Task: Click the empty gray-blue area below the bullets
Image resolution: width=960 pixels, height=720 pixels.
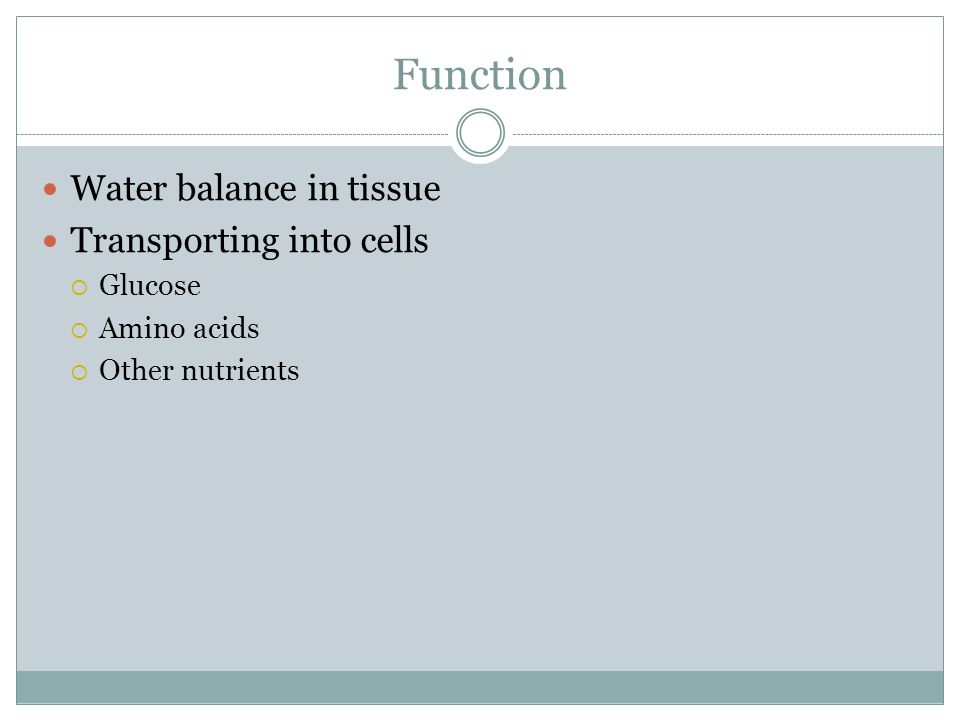Action: [480, 527]
